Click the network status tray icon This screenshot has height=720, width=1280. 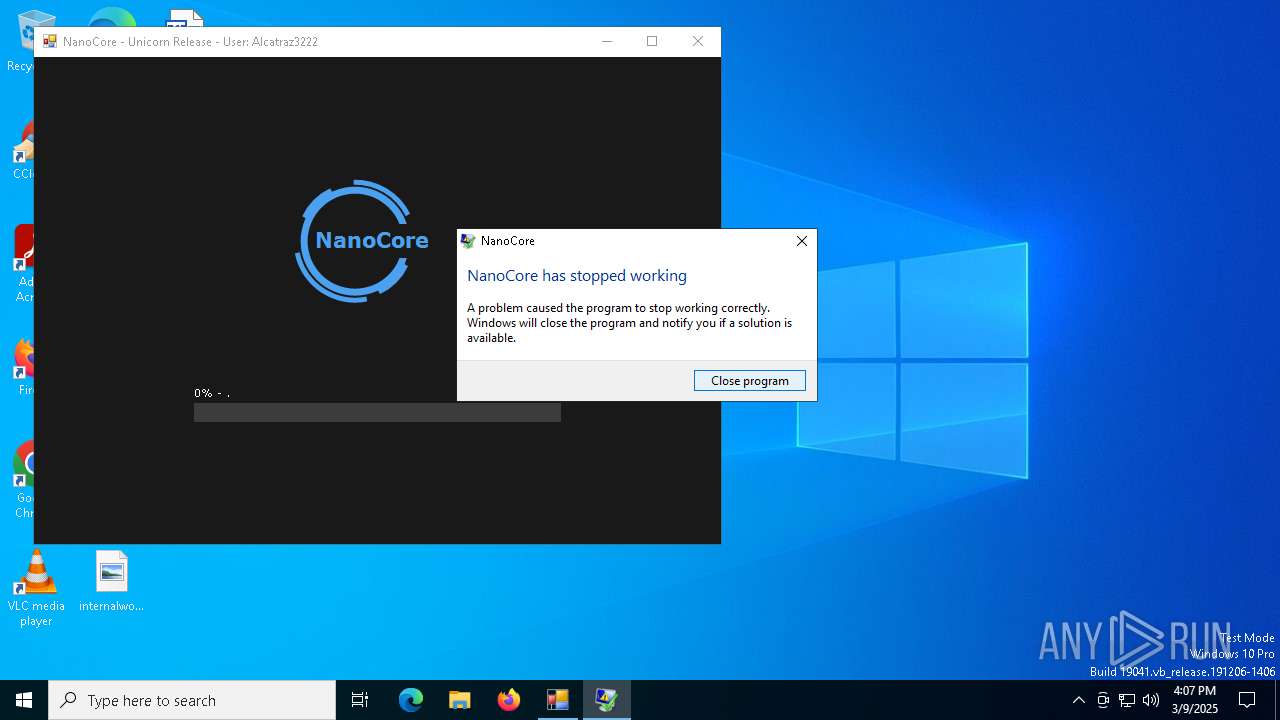point(1127,700)
